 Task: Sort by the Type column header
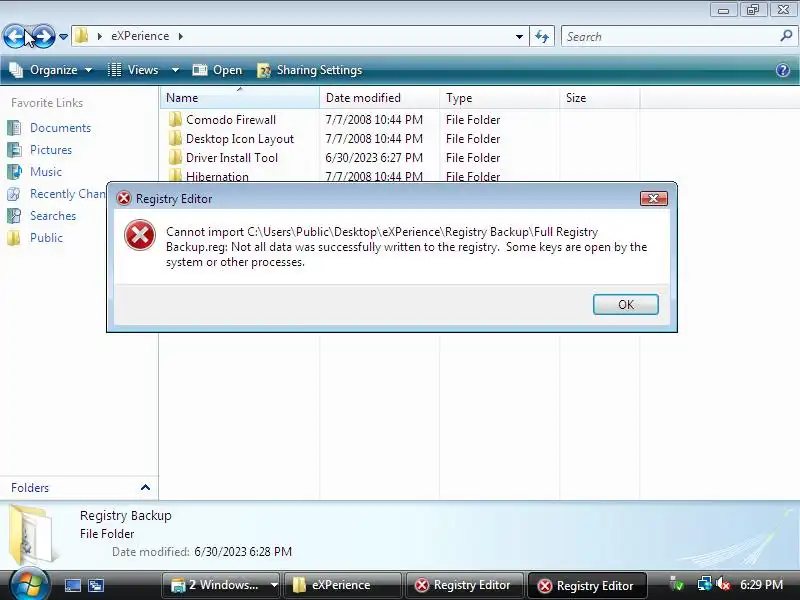click(499, 97)
